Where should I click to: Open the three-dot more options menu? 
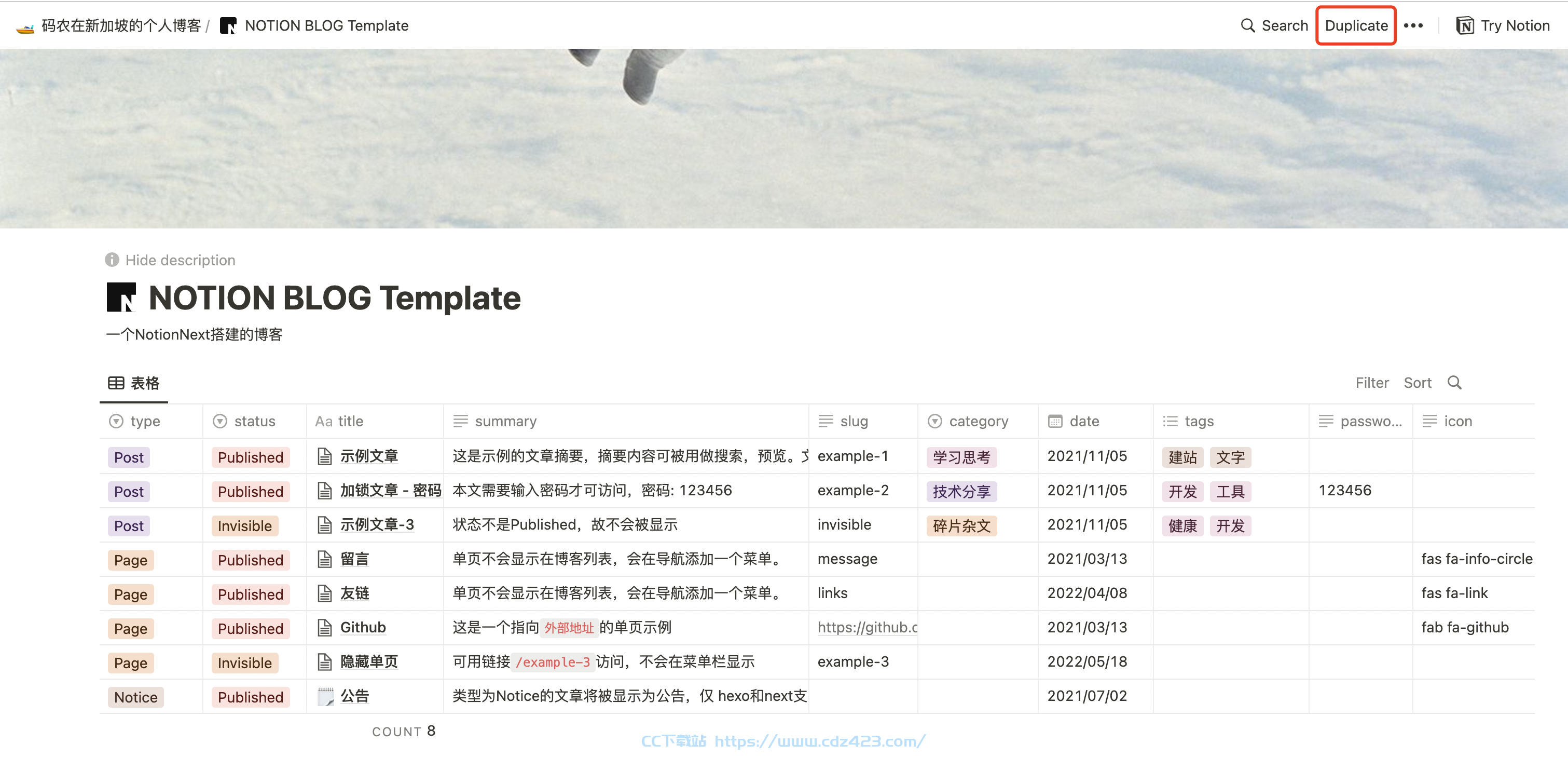[1413, 25]
